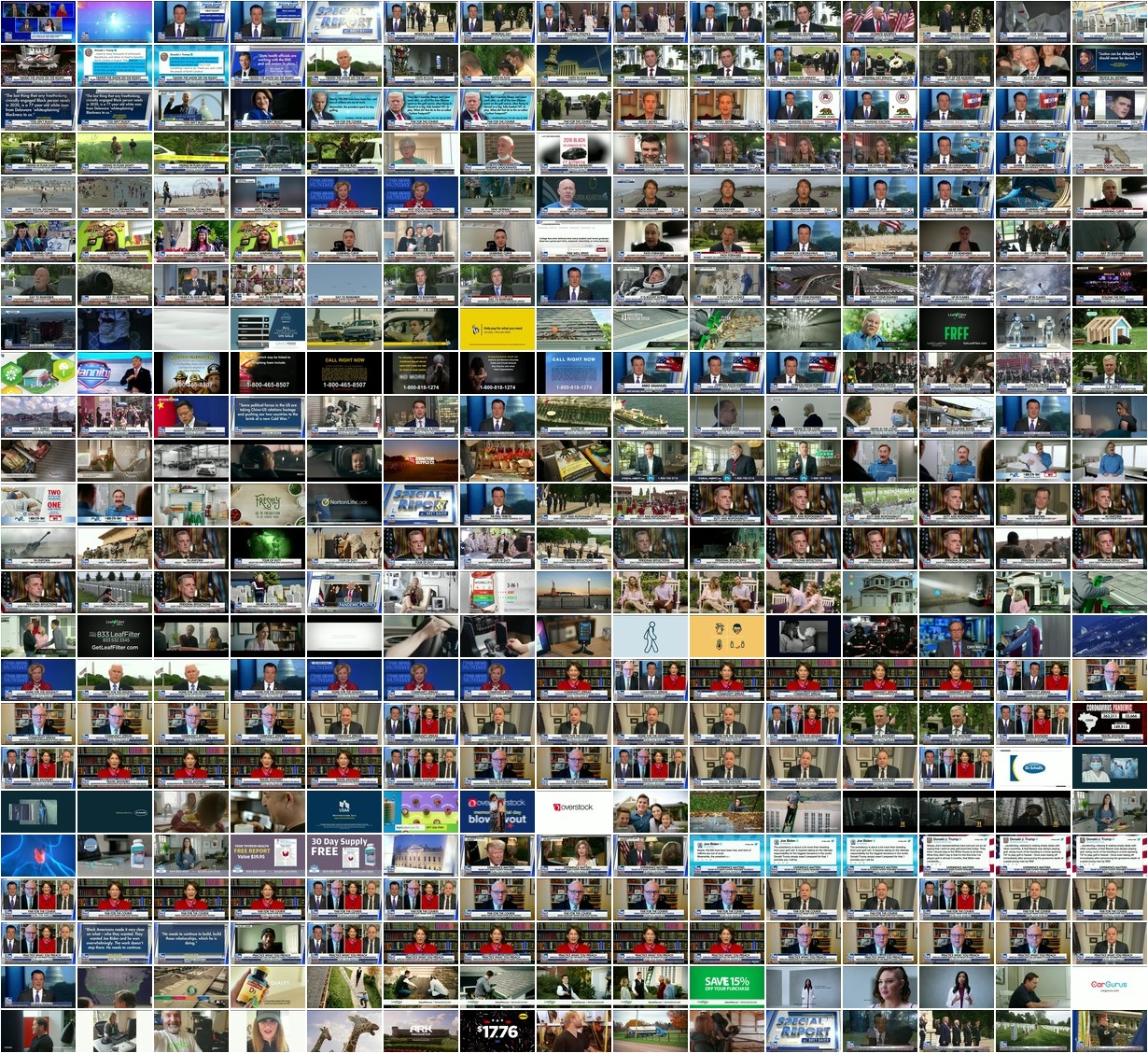Select the "30 Day Supply FREE" thumbnail
This screenshot has width=1148, height=1053.
coord(343,855)
